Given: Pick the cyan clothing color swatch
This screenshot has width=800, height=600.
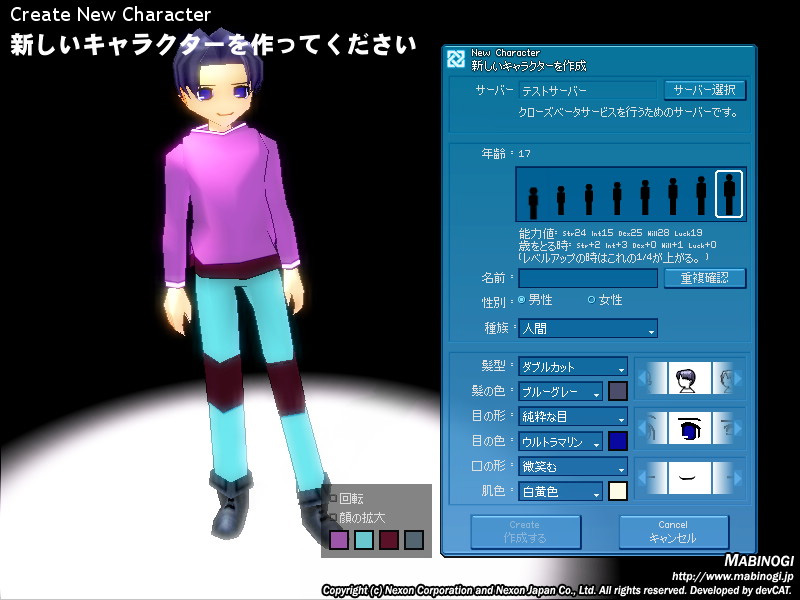Looking at the screenshot, I should point(364,539).
